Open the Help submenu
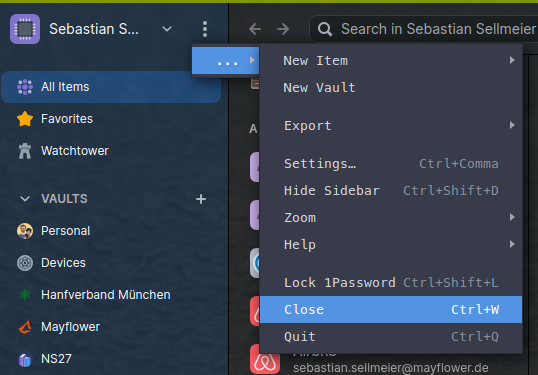 (x=391, y=245)
